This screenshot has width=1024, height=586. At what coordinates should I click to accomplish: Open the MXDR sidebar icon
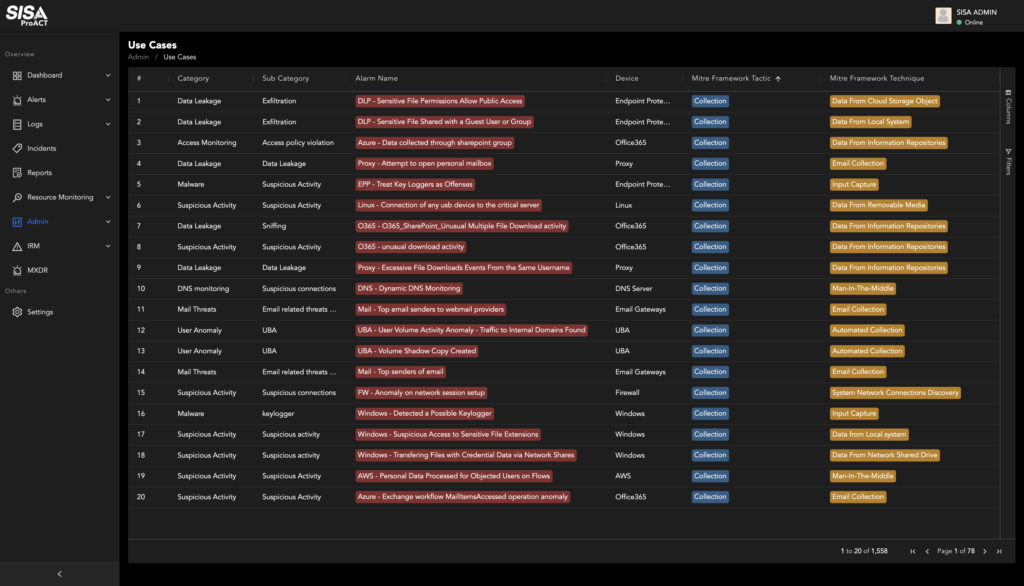(17, 270)
